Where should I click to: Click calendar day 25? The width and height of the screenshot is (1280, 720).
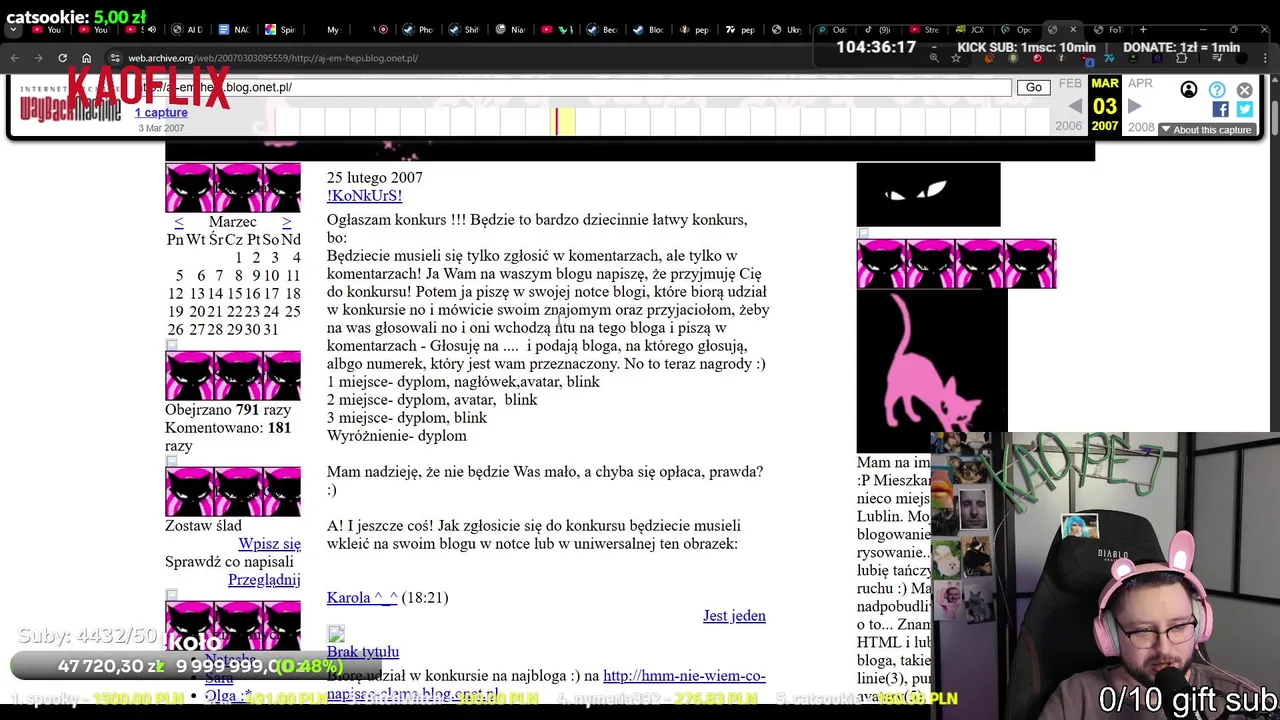point(292,312)
